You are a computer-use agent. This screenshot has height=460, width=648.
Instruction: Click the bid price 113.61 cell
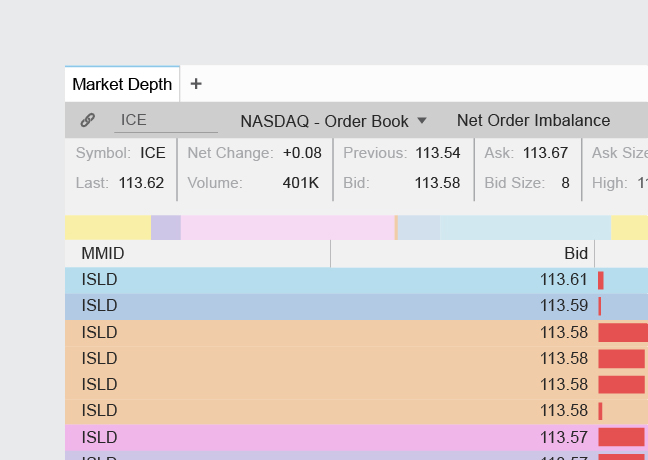coord(564,280)
